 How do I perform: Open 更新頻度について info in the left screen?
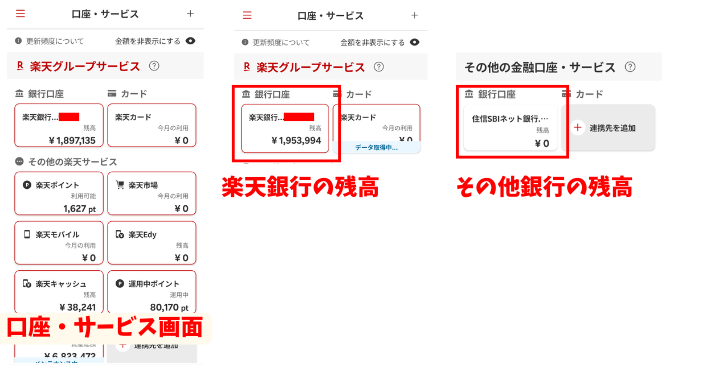[50, 41]
